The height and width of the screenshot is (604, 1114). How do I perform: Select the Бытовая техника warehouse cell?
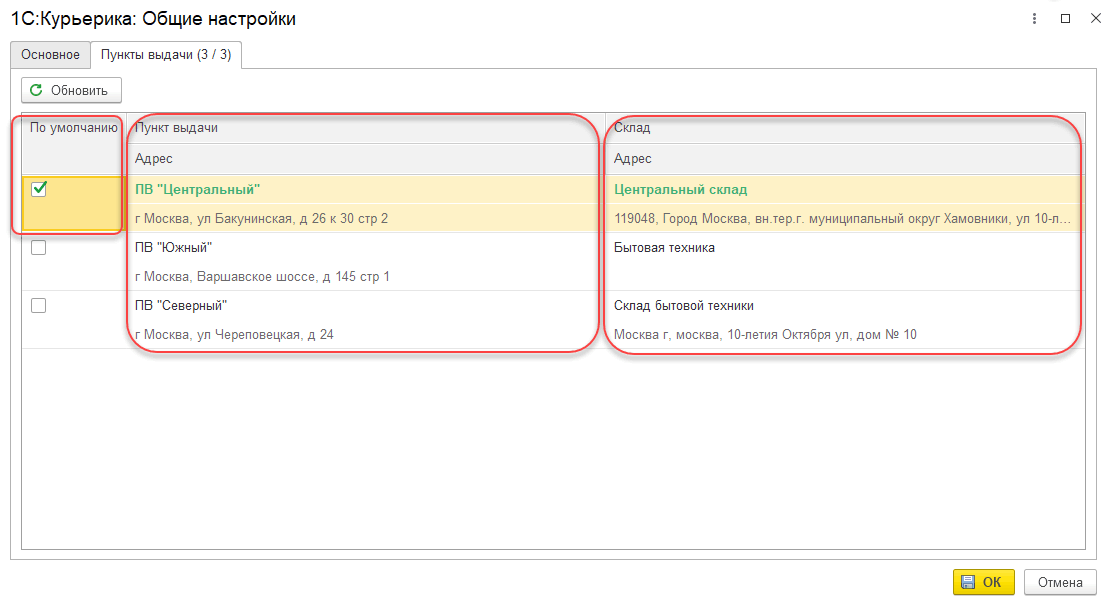pyautogui.click(x=664, y=248)
